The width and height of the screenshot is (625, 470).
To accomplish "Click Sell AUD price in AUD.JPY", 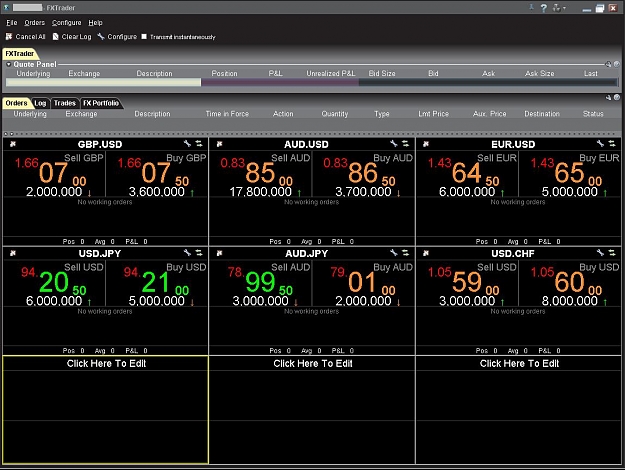I will coord(261,283).
